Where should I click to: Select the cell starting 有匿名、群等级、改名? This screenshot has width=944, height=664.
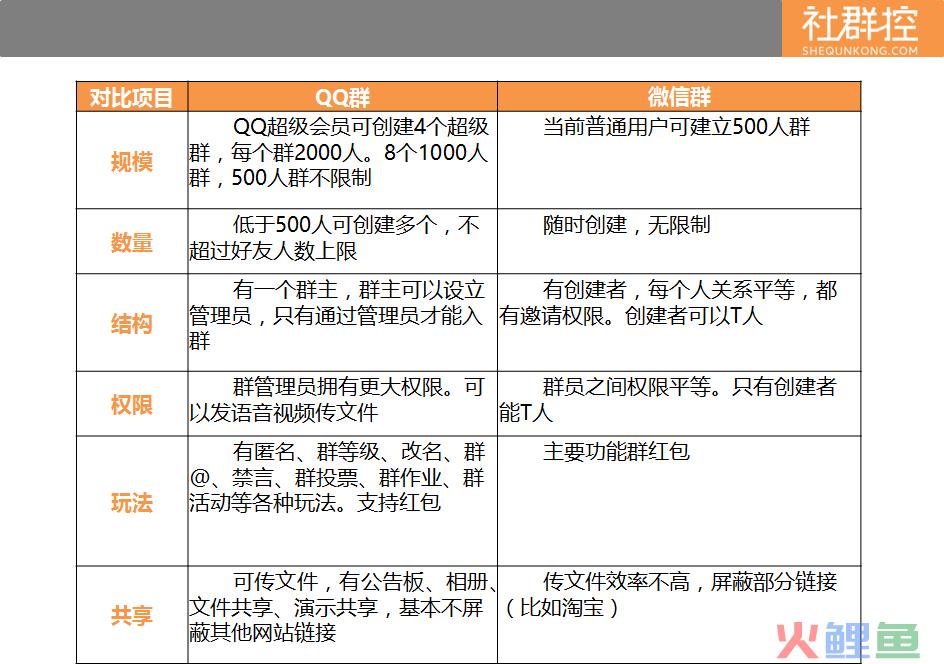click(343, 501)
